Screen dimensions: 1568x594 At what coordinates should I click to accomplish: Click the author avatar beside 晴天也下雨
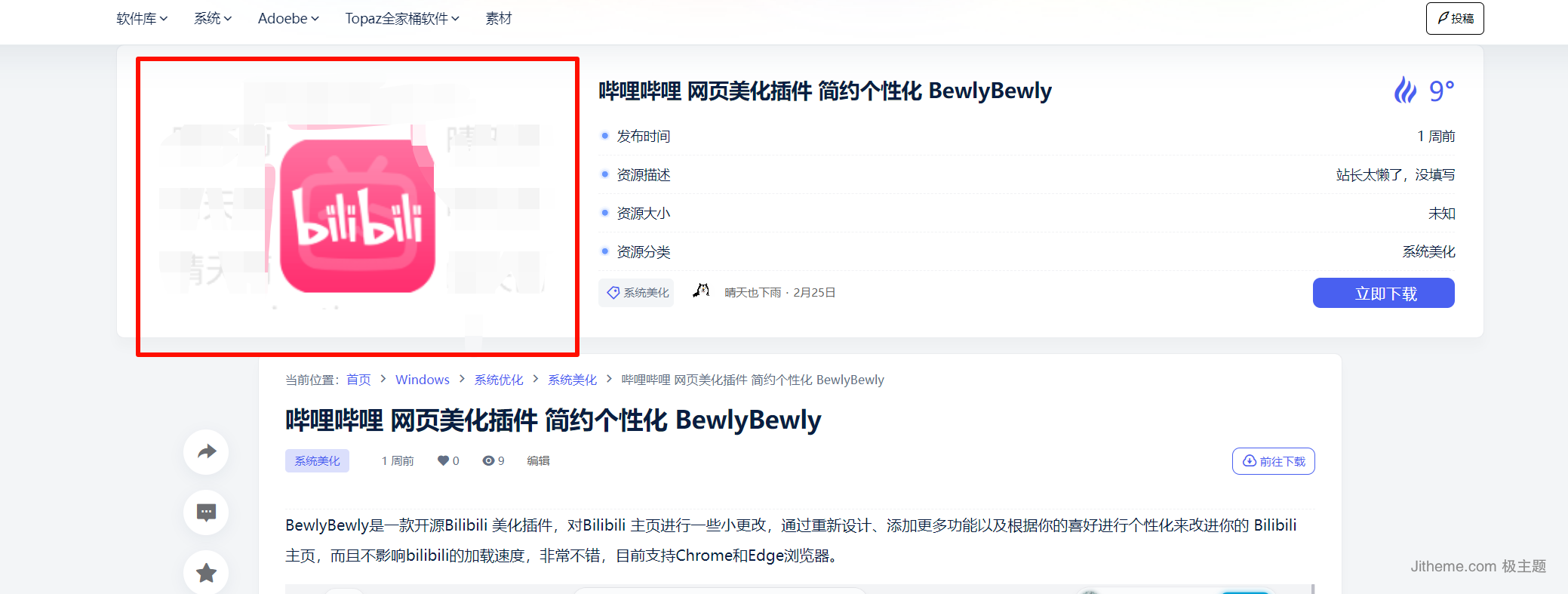[x=702, y=291]
